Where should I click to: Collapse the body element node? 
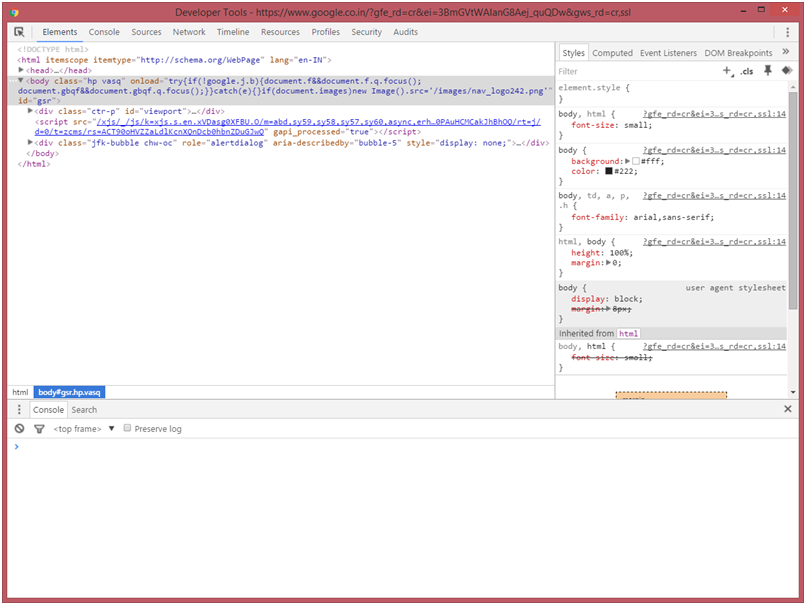tap(21, 81)
